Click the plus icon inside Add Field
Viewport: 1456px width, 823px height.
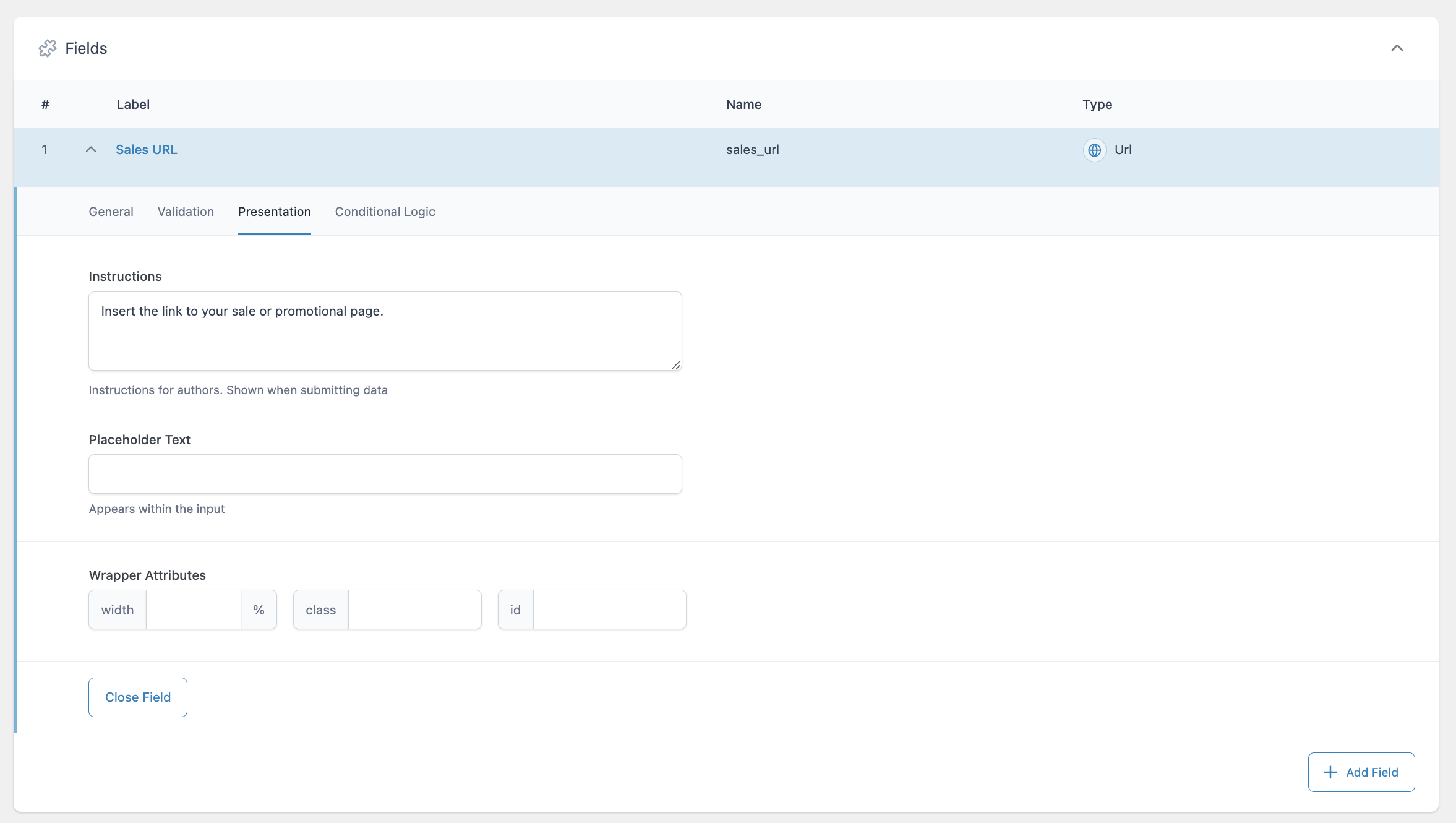1329,772
